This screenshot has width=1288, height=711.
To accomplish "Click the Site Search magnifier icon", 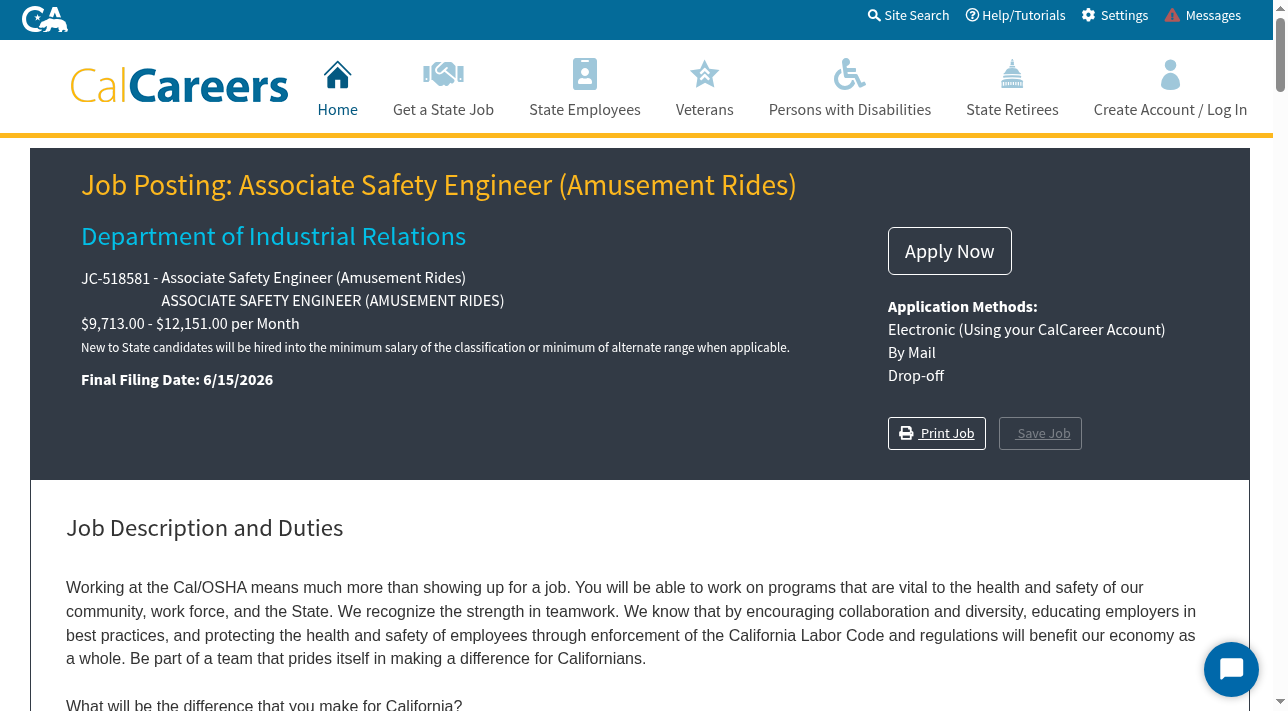I will (874, 15).
